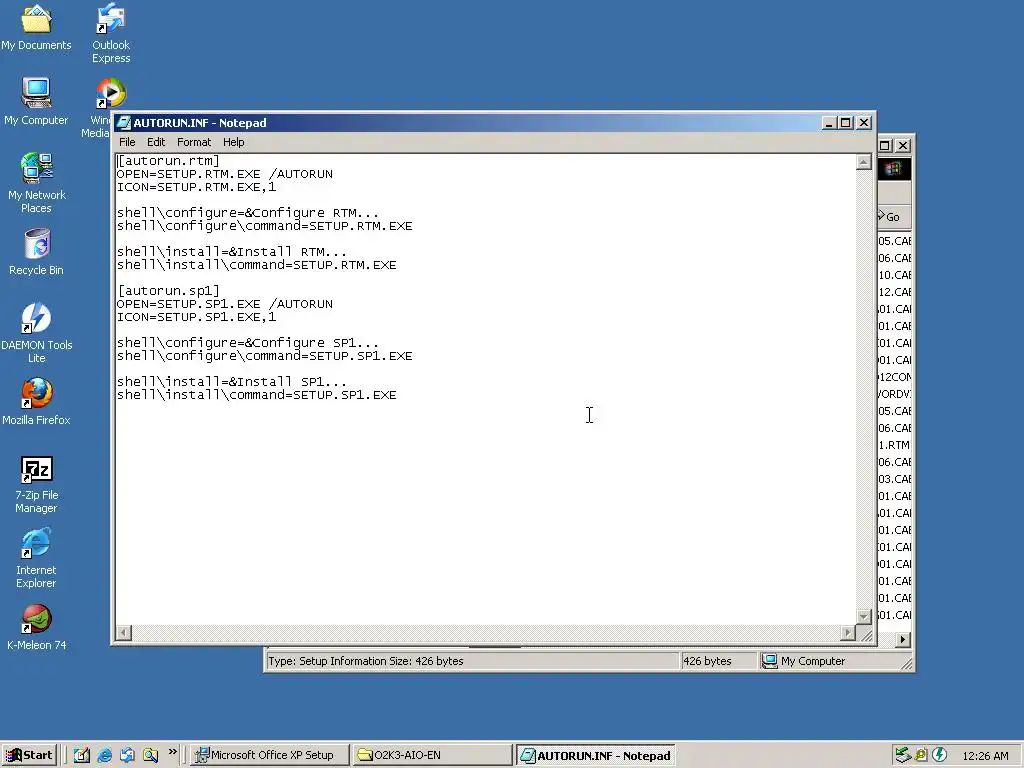The height and width of the screenshot is (768, 1024).
Task: Click the Windows logo throbber in the Explorer window
Action: 893,169
